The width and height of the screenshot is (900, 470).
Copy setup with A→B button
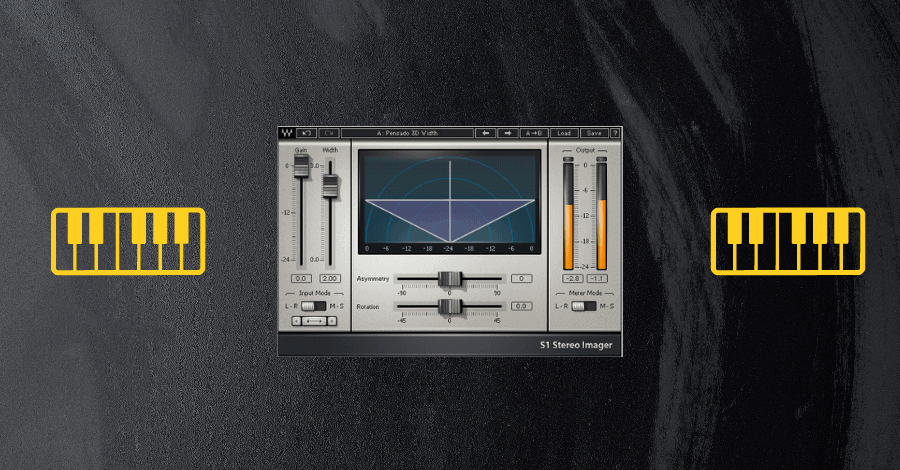[534, 133]
